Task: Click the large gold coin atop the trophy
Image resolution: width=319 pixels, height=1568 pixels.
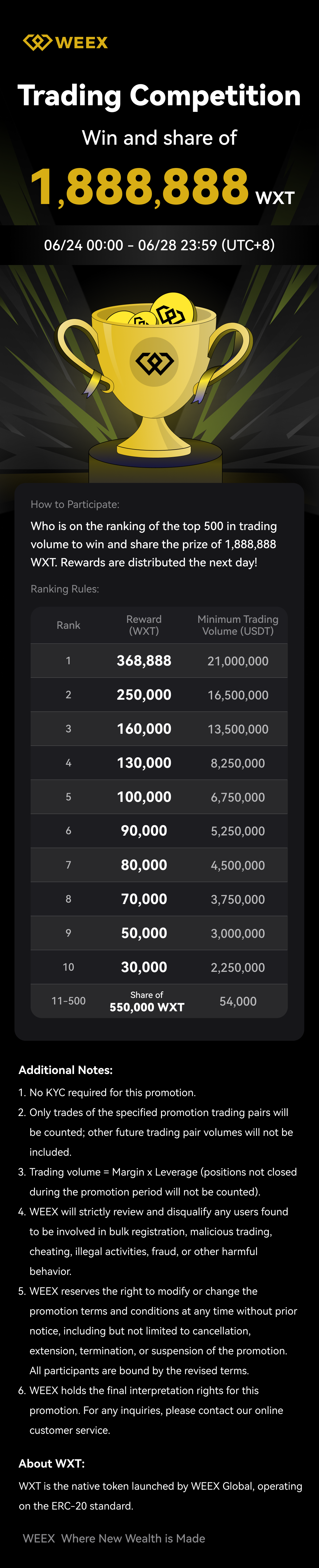Action: (x=173, y=310)
